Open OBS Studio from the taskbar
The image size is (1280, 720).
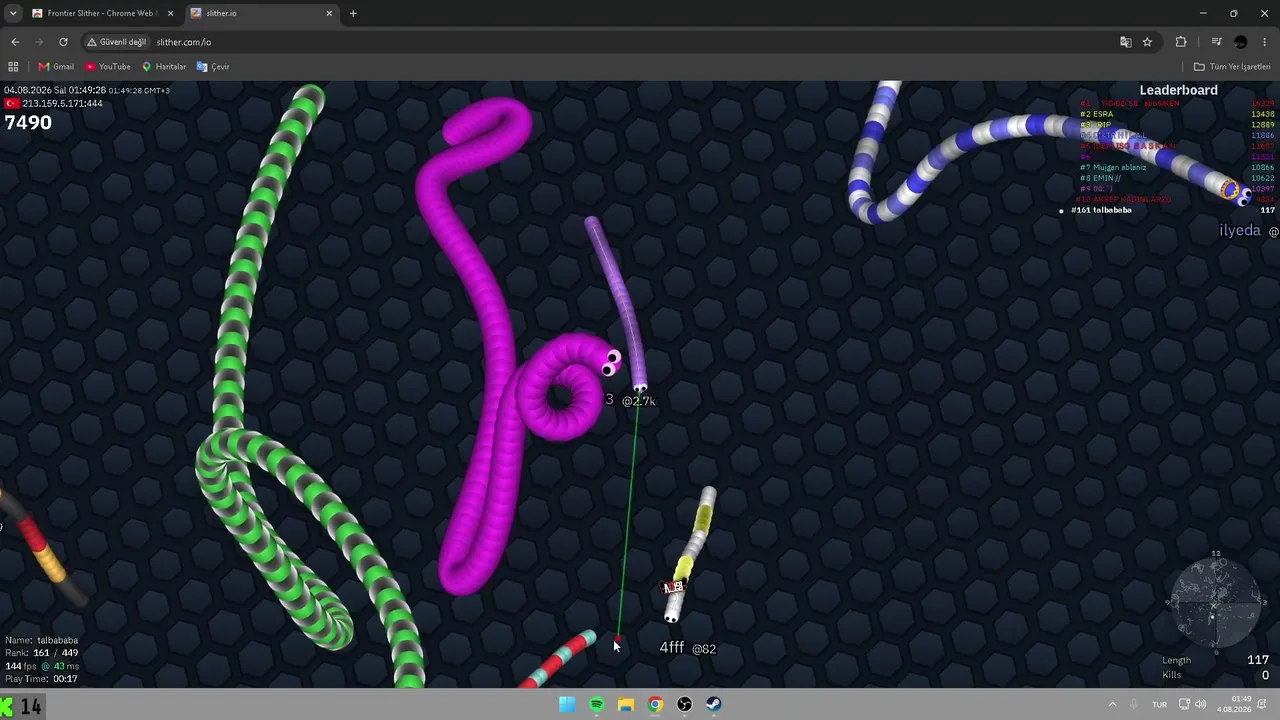pos(684,704)
